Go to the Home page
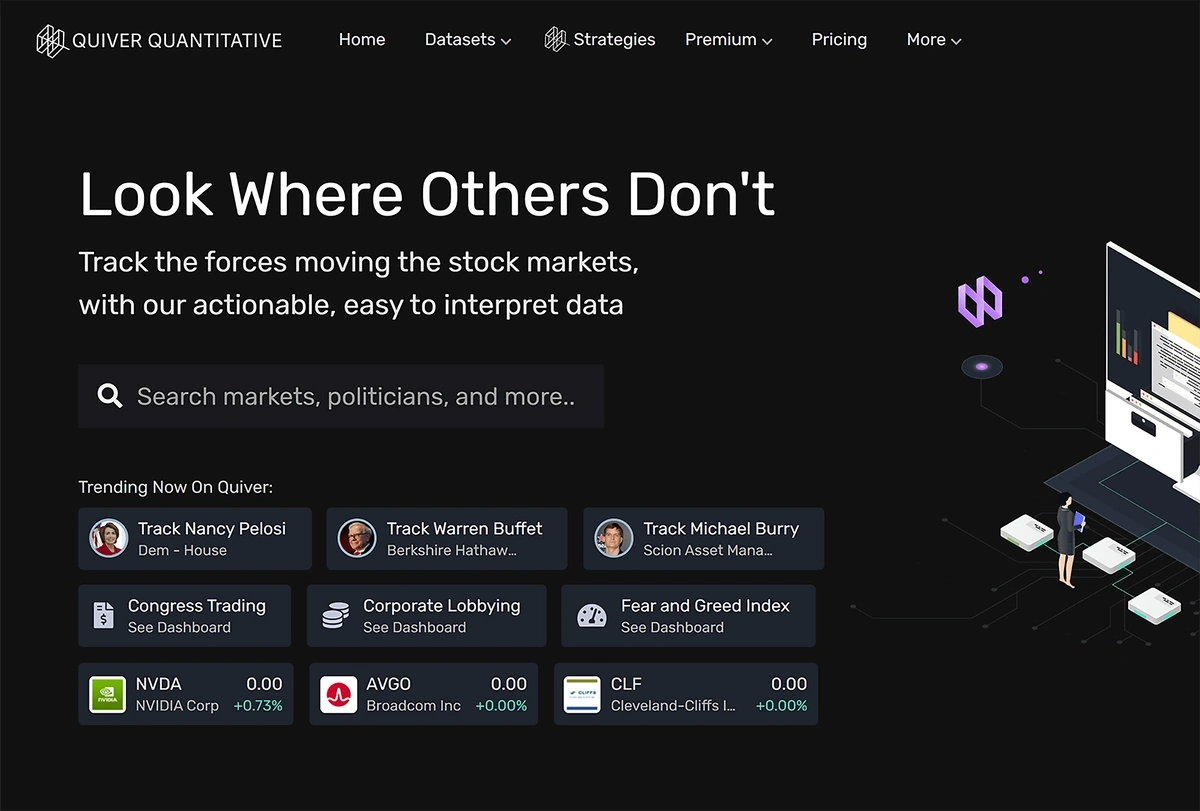Viewport: 1200px width, 811px height. tap(361, 40)
